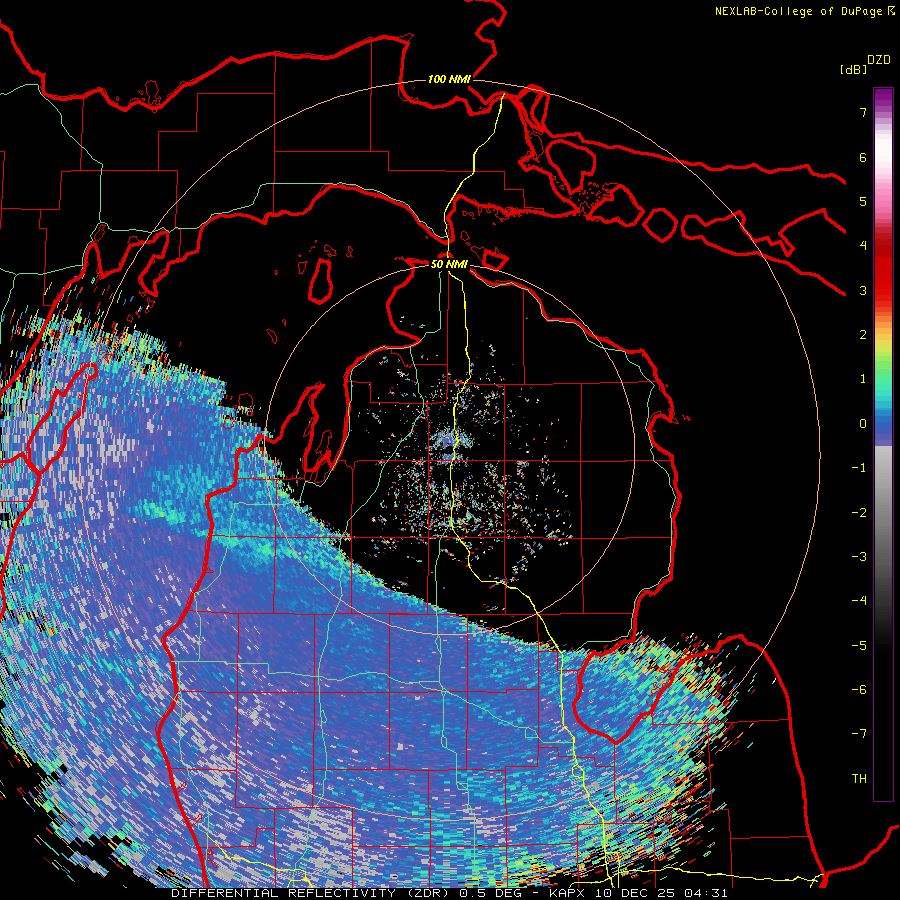This screenshot has width=900, height=900.
Task: Click the 2 value on color scale
Action: 863,335
